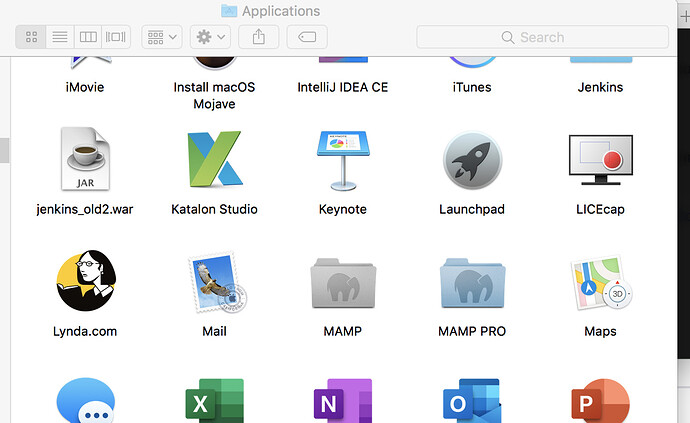Screen dimensions: 690x423
Task: Click the Applications window title folder icon
Action: coord(229,11)
